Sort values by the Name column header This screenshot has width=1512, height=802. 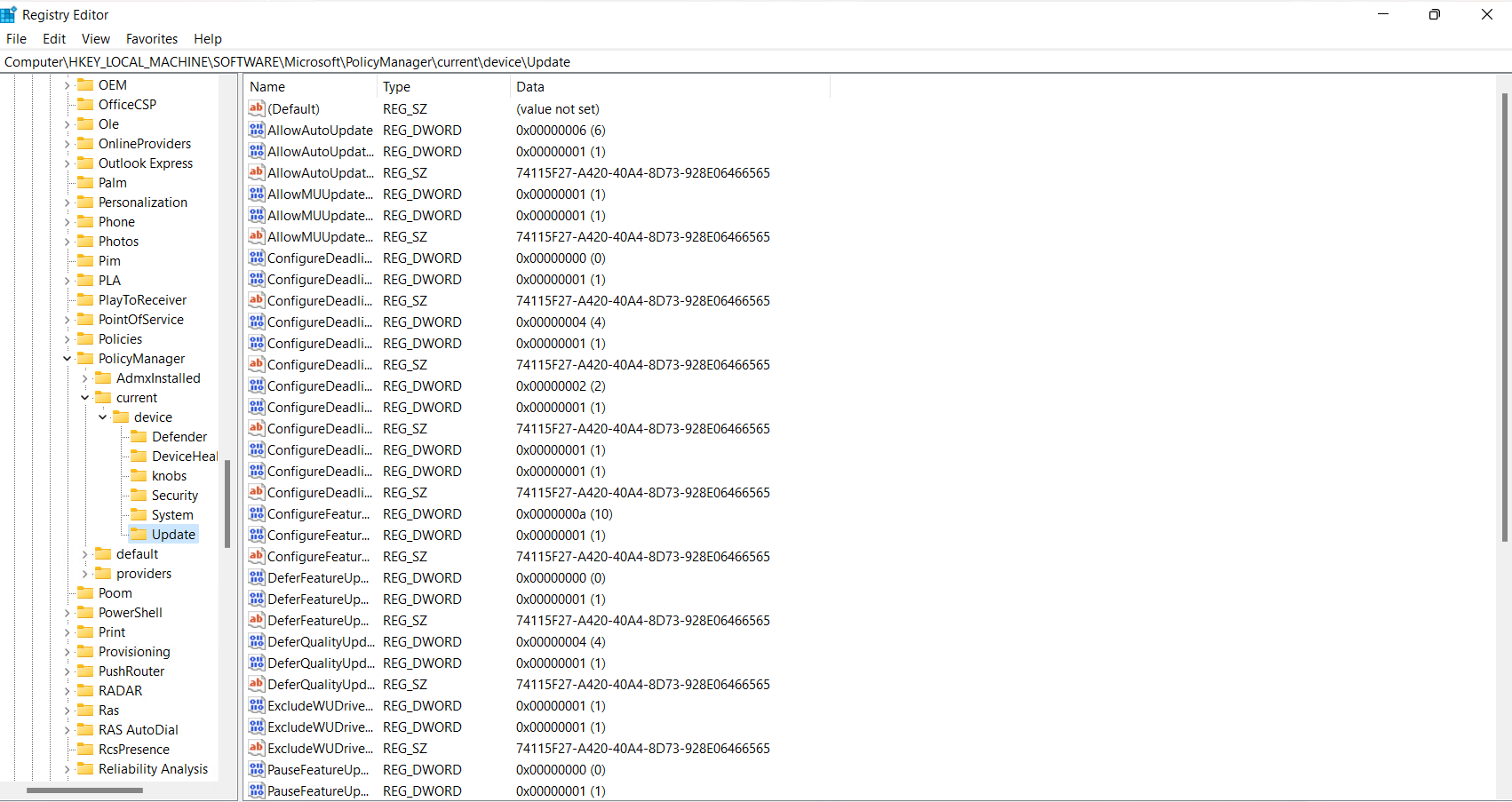click(x=310, y=87)
